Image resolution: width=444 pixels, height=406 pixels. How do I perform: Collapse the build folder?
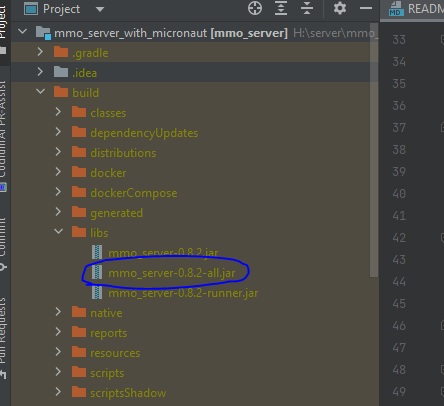pyautogui.click(x=40, y=91)
